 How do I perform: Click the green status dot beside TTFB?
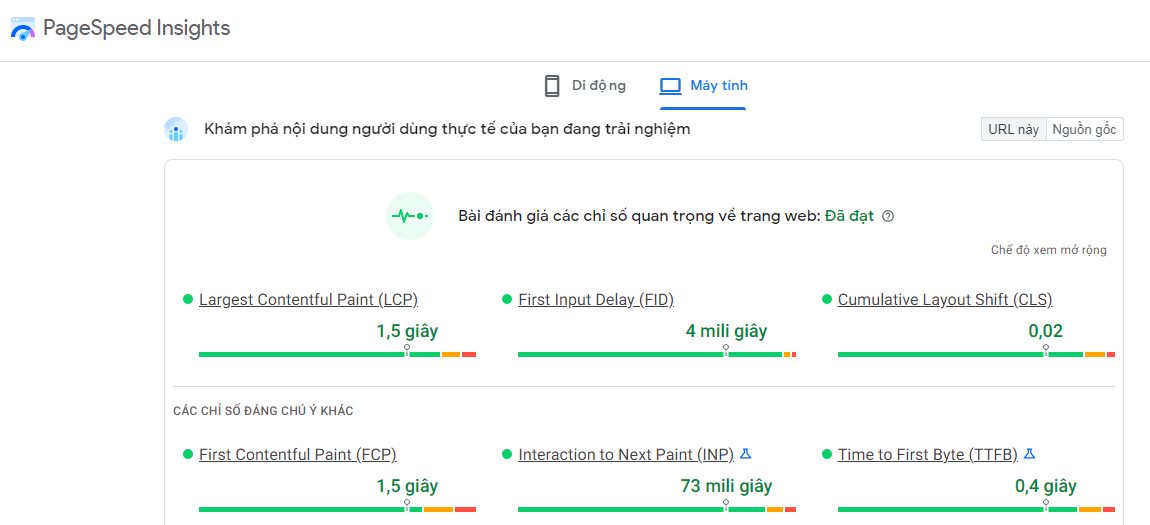click(x=827, y=455)
